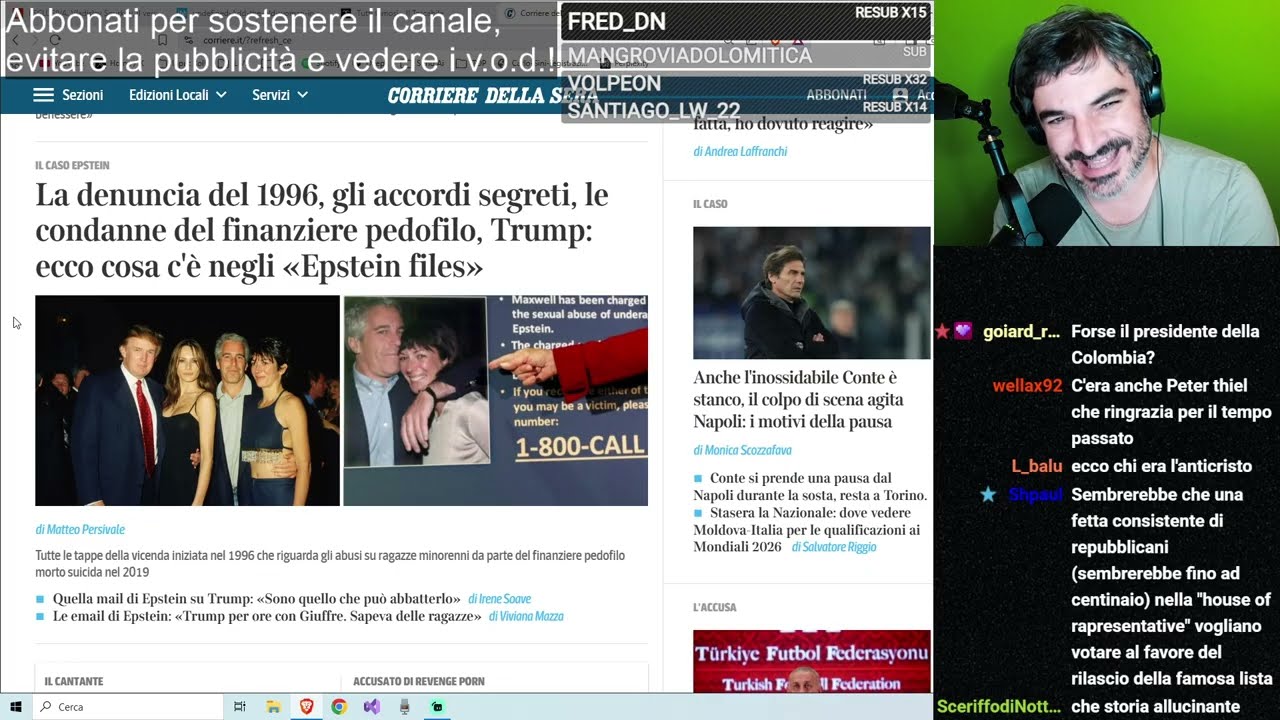Open the Conte photo thumbnail

pos(812,292)
